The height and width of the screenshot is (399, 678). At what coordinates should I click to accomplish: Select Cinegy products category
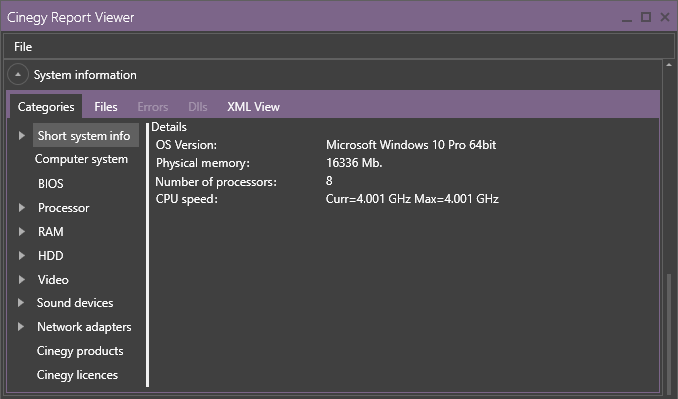(x=80, y=351)
